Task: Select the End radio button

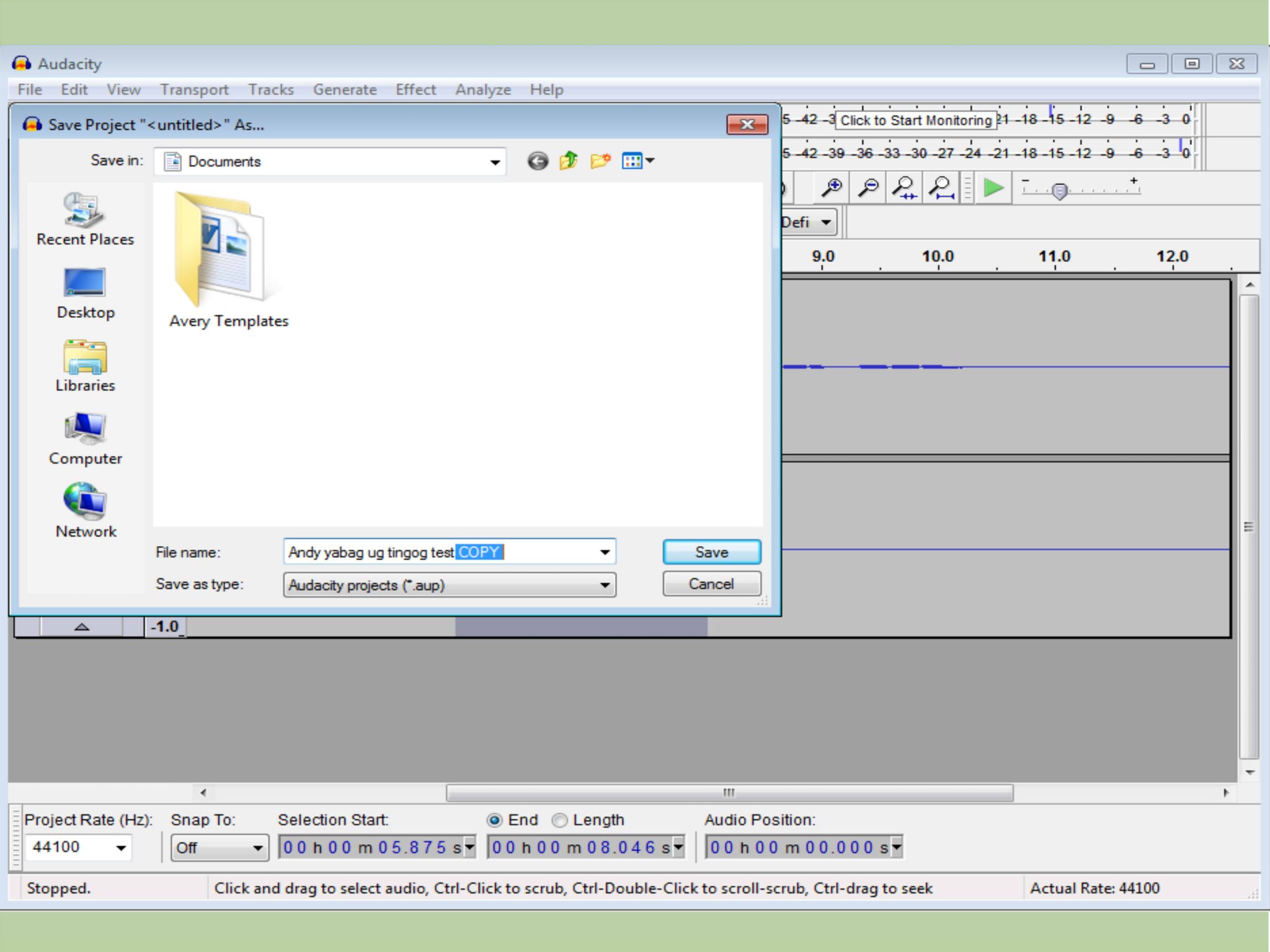Action: [x=494, y=820]
